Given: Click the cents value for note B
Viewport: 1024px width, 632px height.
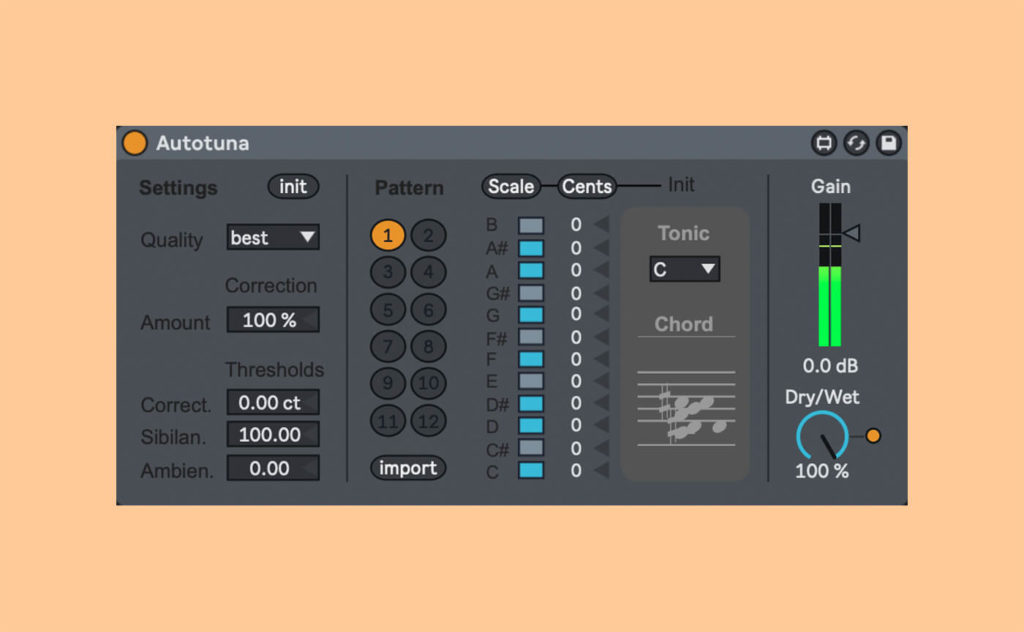Looking at the screenshot, I should tap(576, 225).
